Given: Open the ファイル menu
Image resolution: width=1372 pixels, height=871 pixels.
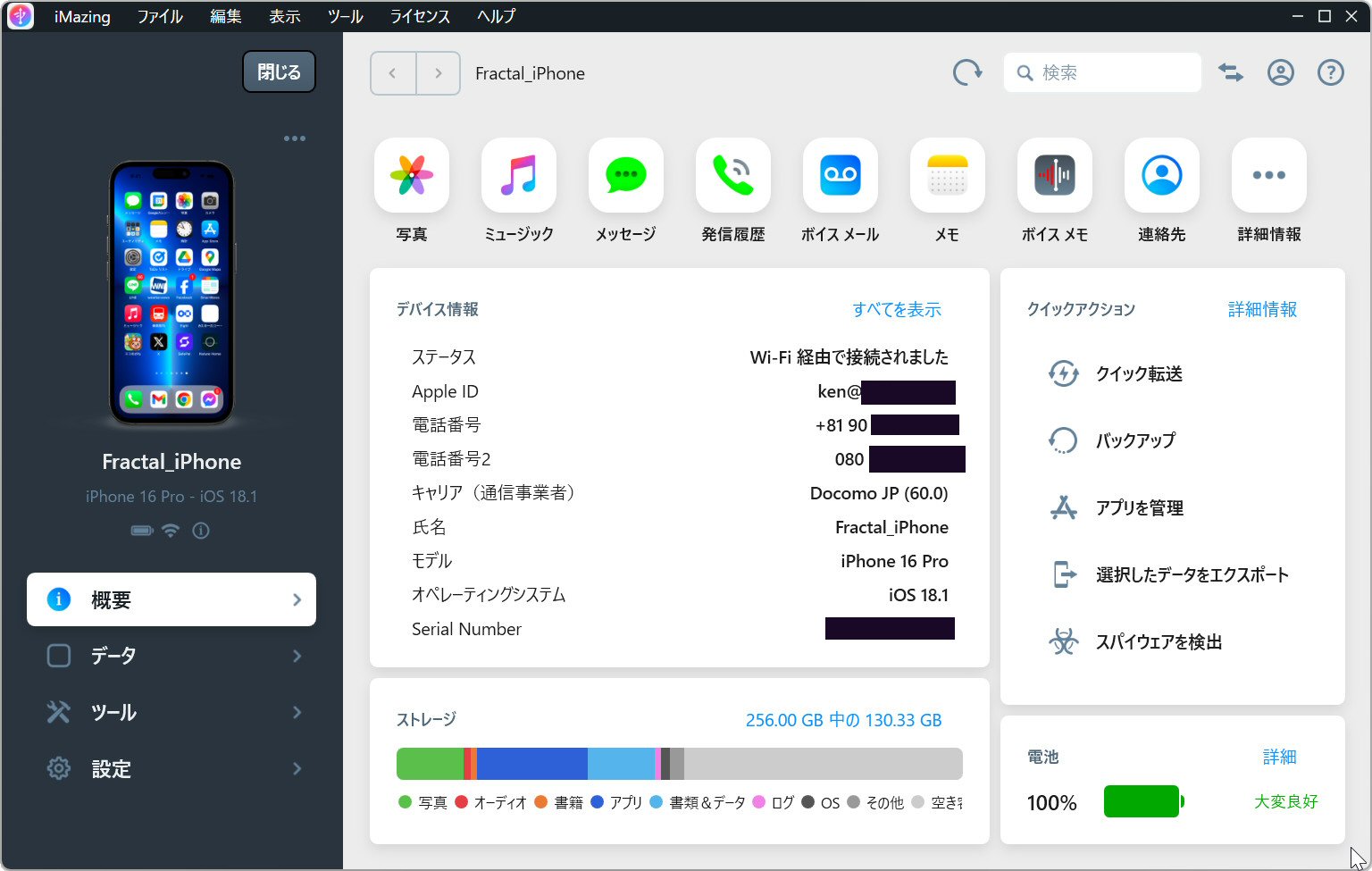Looking at the screenshot, I should click(x=160, y=16).
